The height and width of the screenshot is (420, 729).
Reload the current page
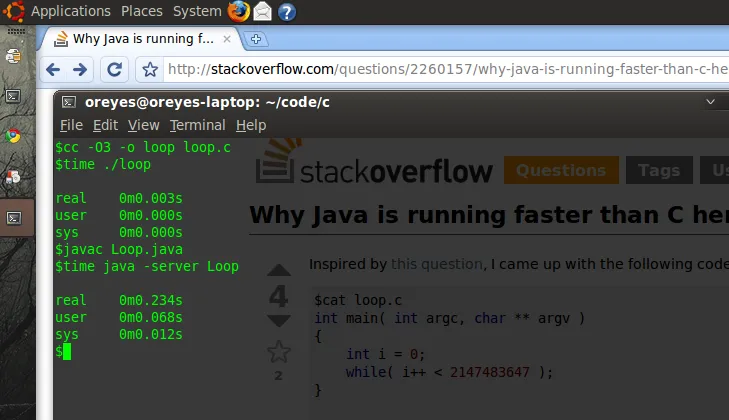pos(114,70)
